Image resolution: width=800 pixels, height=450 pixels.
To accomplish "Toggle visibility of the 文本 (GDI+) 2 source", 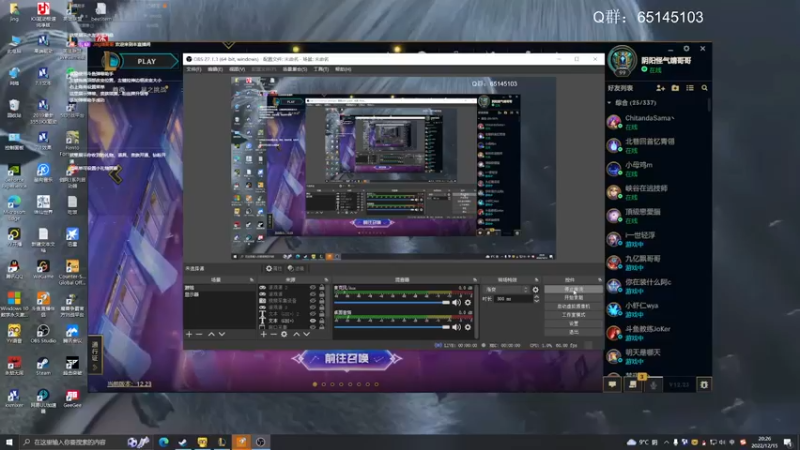I will point(313,314).
